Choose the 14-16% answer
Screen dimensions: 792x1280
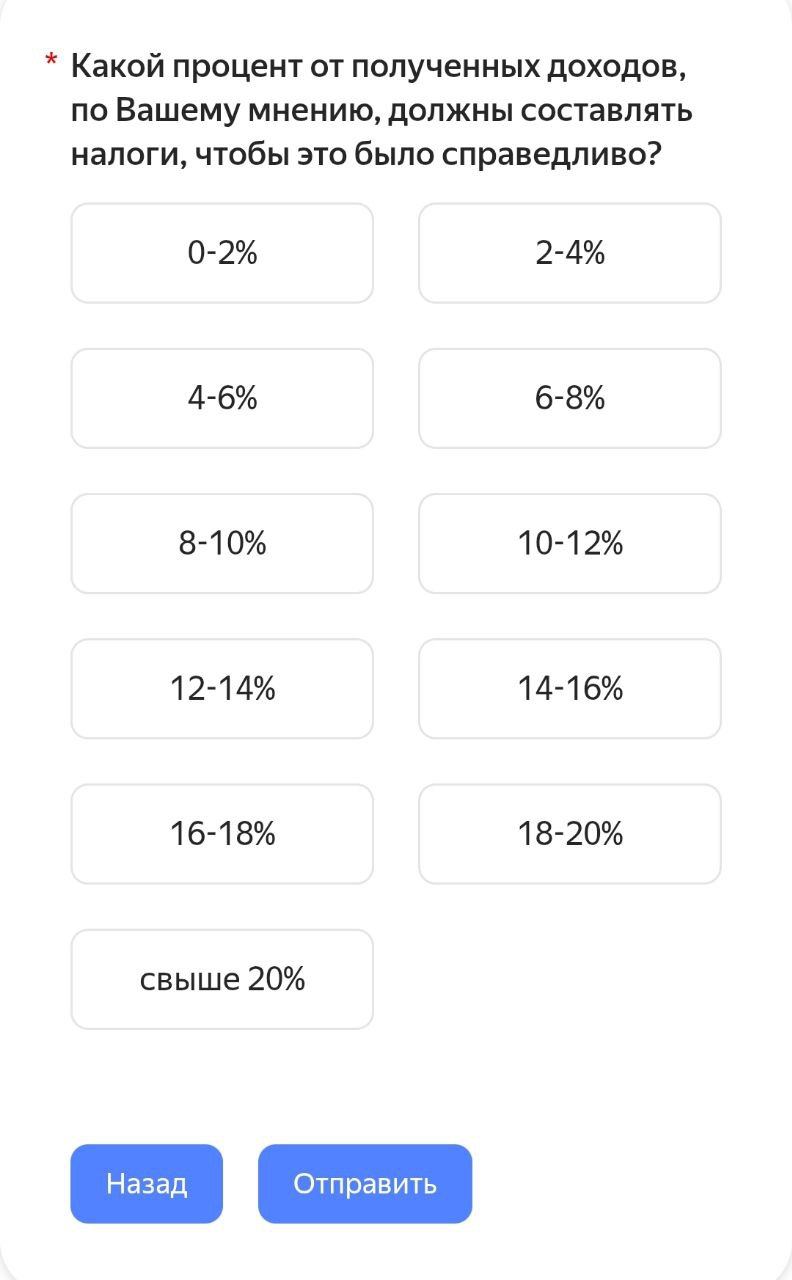[x=569, y=688]
